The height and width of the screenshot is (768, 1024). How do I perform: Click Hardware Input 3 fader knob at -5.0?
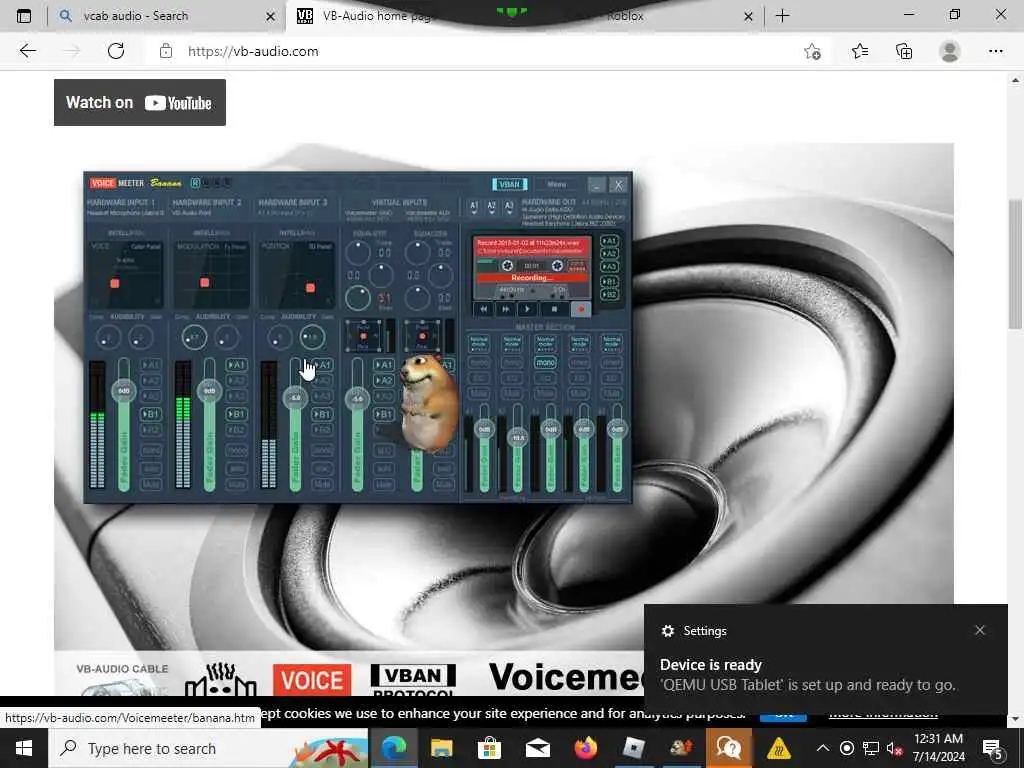pyautogui.click(x=295, y=397)
